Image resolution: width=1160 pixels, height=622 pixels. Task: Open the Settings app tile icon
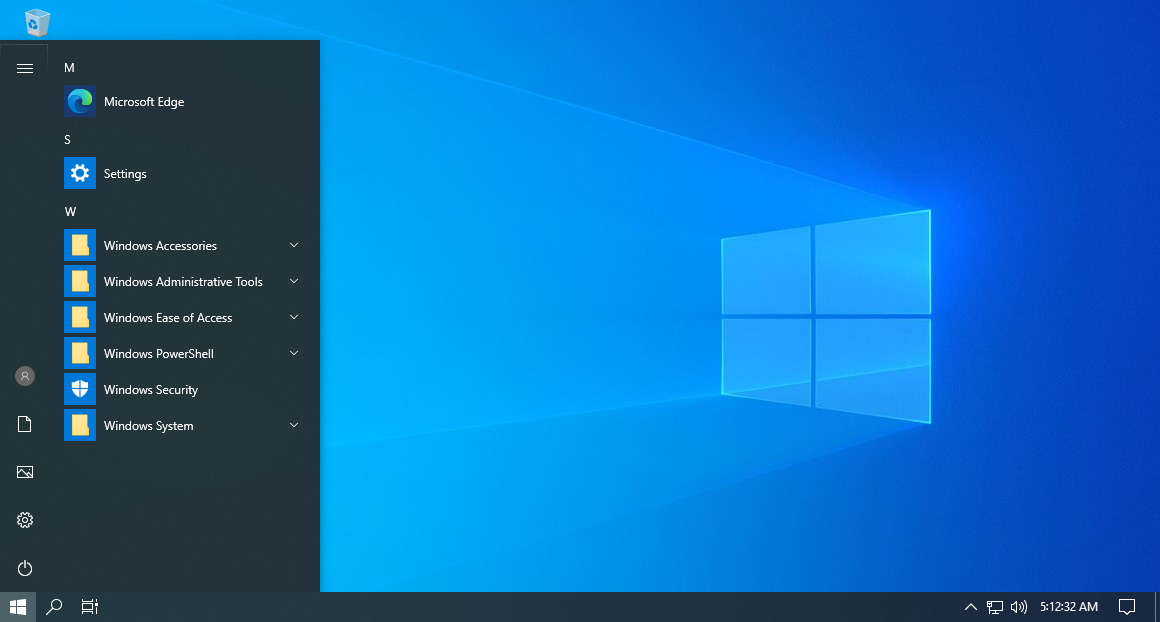[80, 174]
